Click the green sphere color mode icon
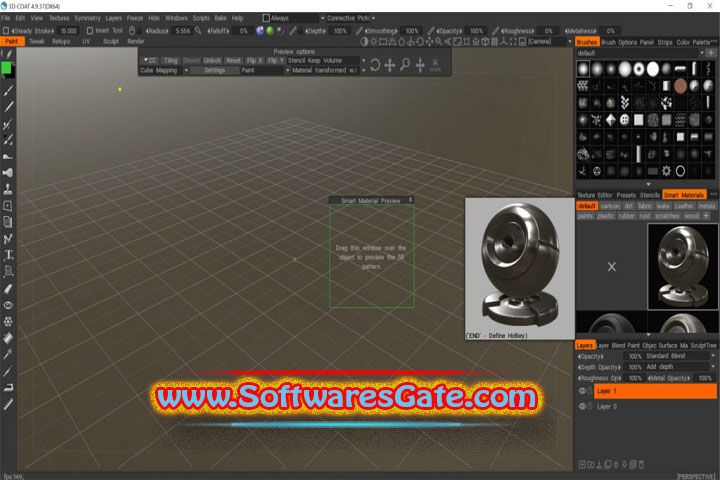 270,31
